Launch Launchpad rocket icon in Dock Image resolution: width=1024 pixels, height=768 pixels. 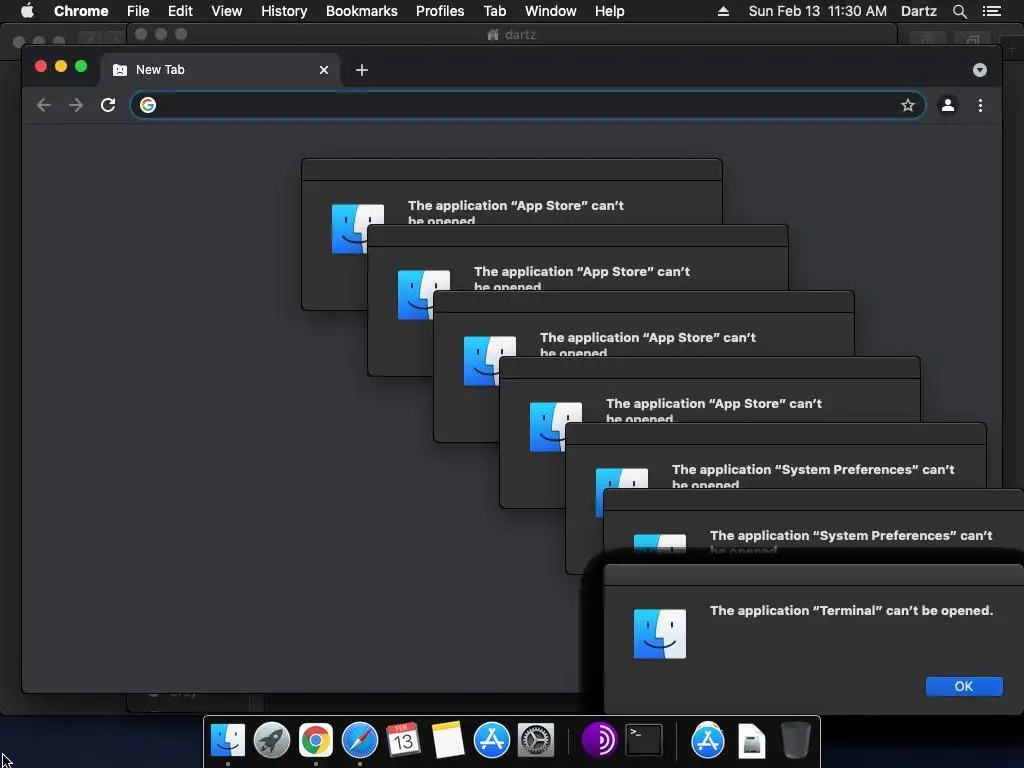272,741
